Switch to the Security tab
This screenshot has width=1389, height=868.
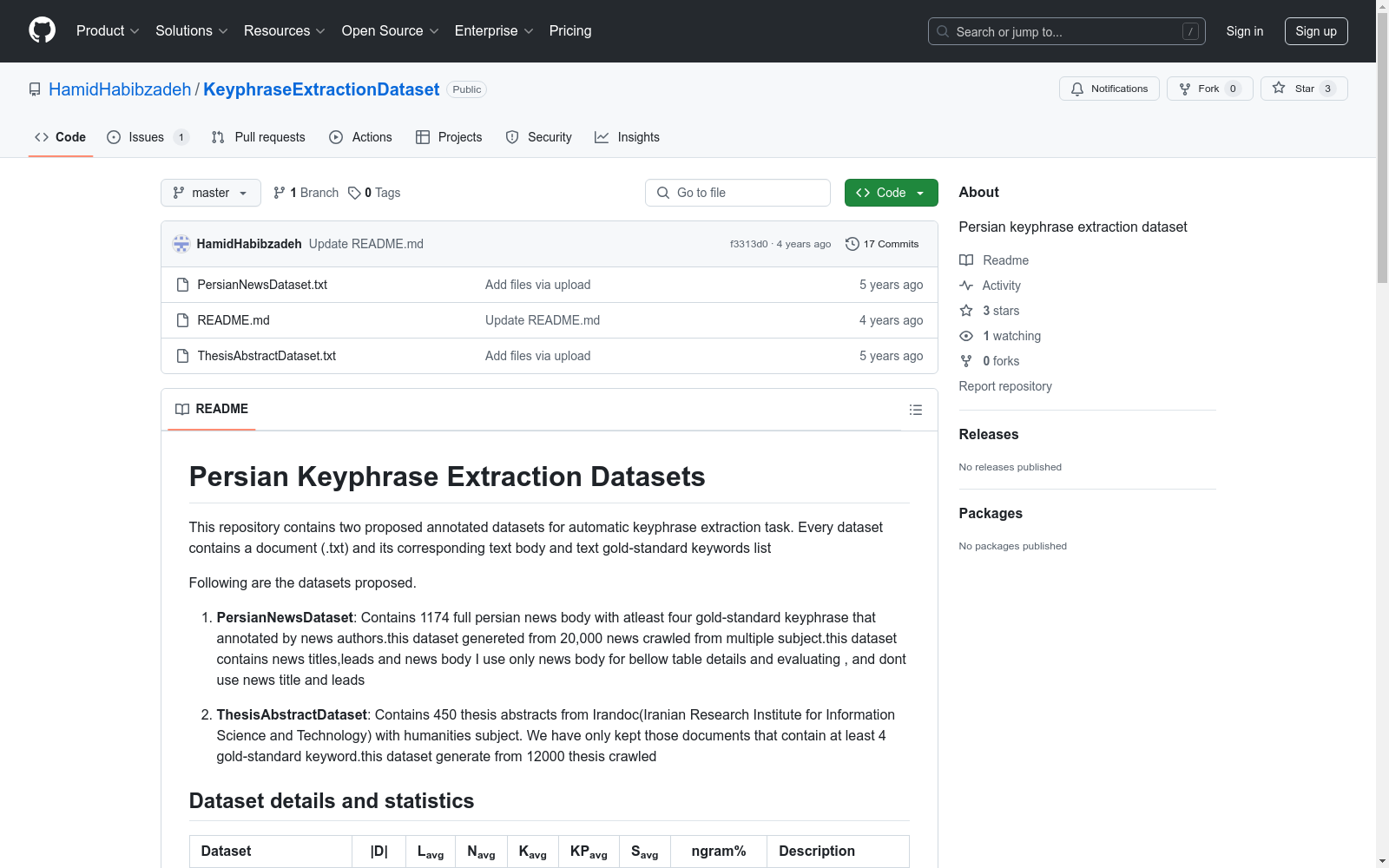click(x=538, y=137)
